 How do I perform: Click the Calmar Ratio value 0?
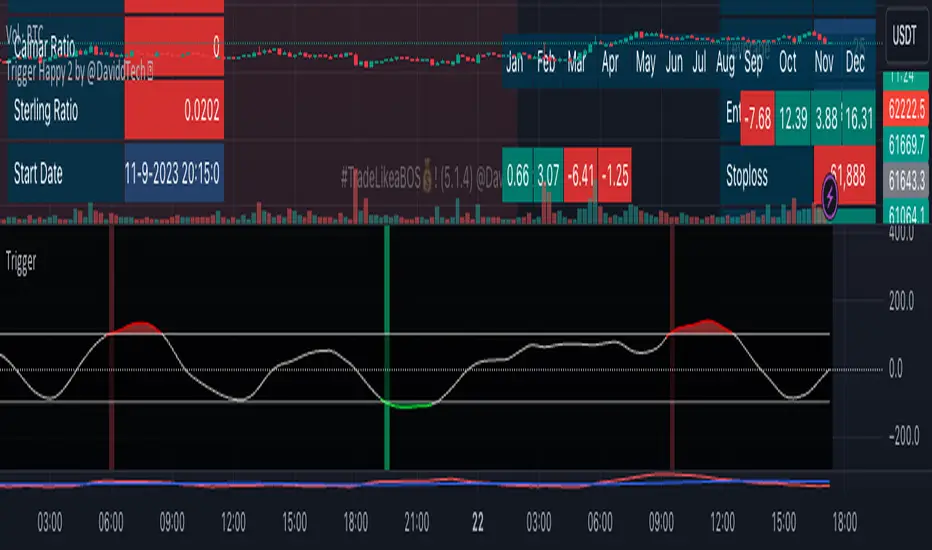(174, 46)
